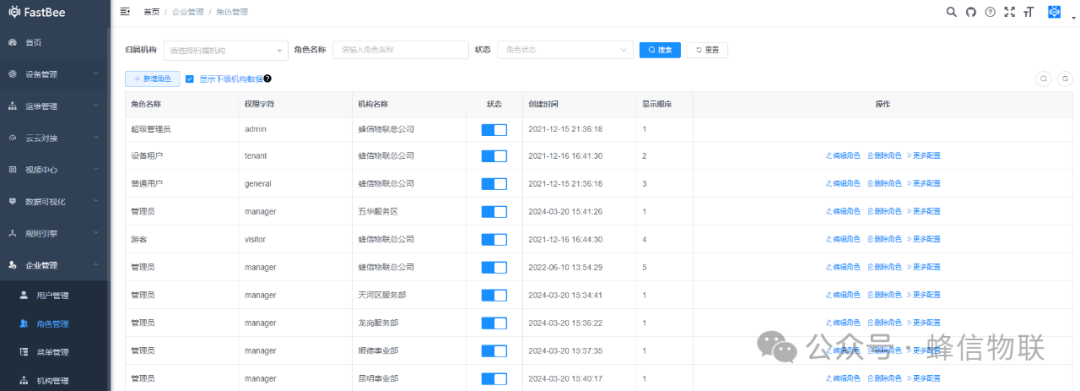Viewport: 1080px width, 391px height.
Task: Expand 数据可视化 sidebar menu
Action: tap(55, 202)
